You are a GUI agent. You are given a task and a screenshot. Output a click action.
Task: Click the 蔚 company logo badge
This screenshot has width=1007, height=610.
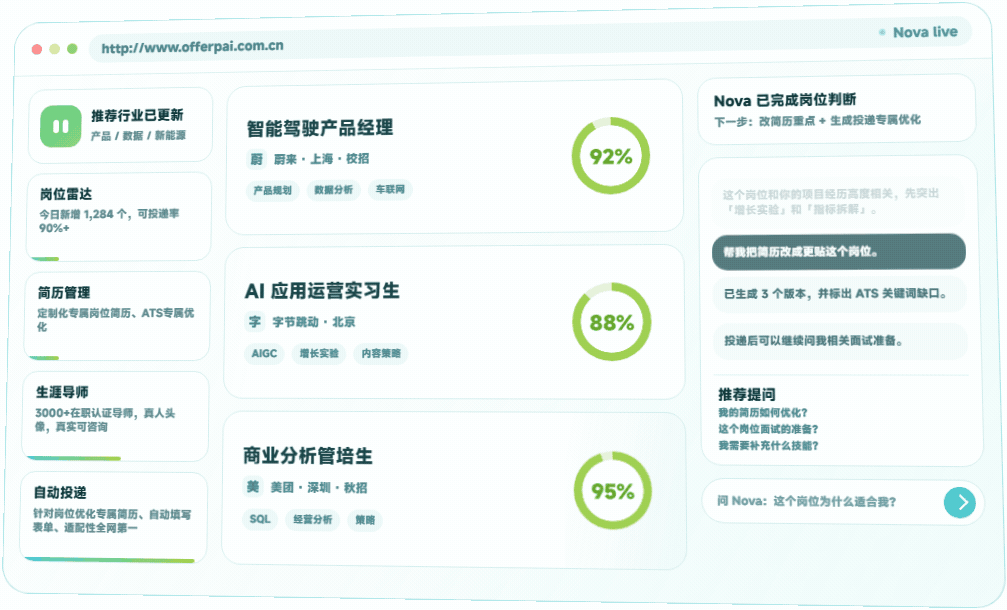click(256, 159)
